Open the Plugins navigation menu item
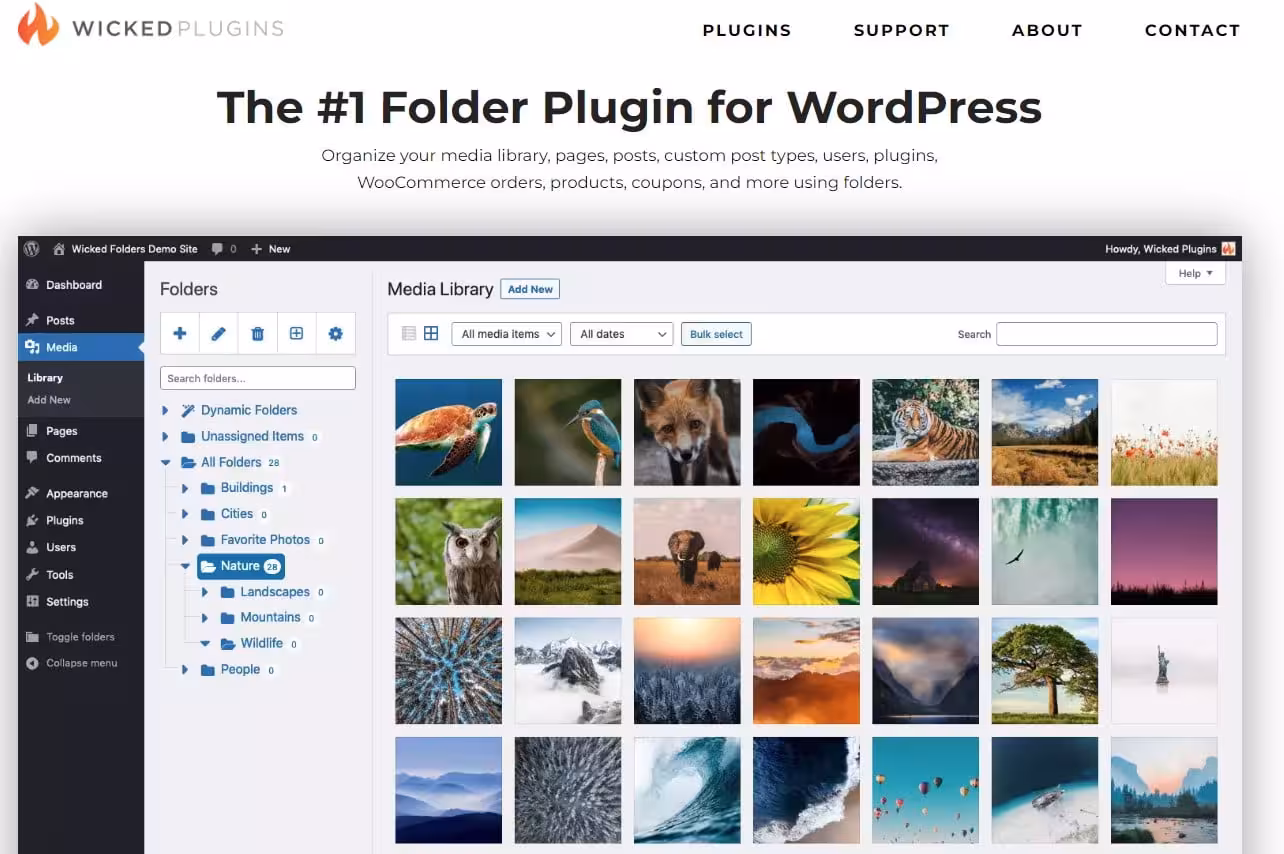 click(x=746, y=30)
